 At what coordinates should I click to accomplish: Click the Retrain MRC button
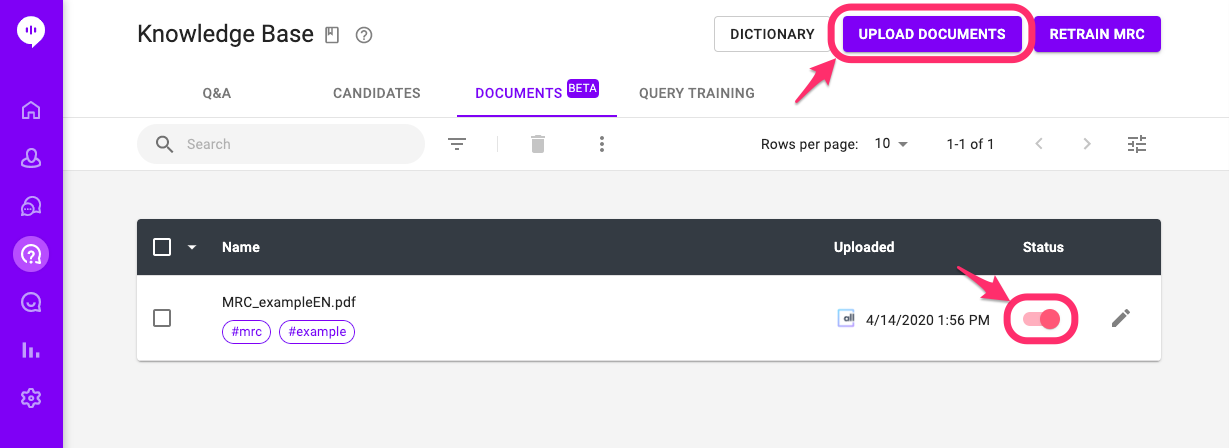[1098, 34]
